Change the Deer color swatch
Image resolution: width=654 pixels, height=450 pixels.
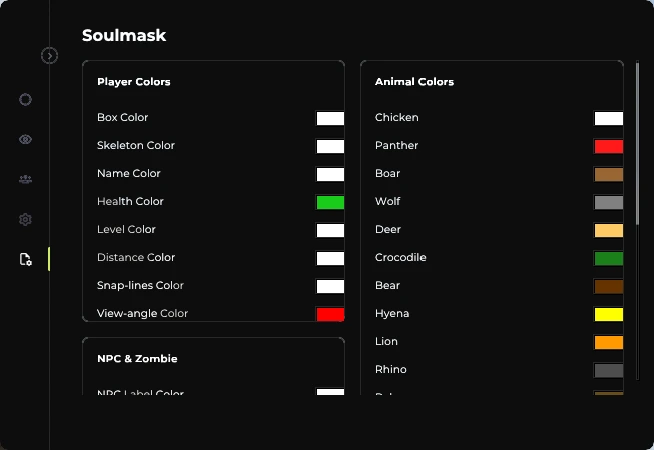(609, 230)
